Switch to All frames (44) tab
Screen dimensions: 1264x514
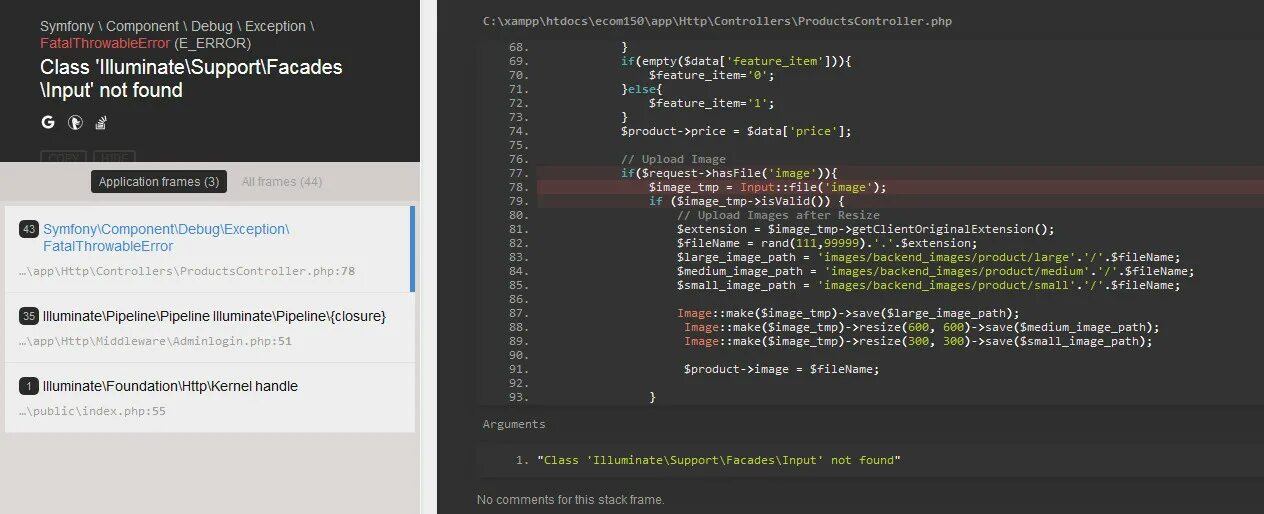(x=282, y=182)
